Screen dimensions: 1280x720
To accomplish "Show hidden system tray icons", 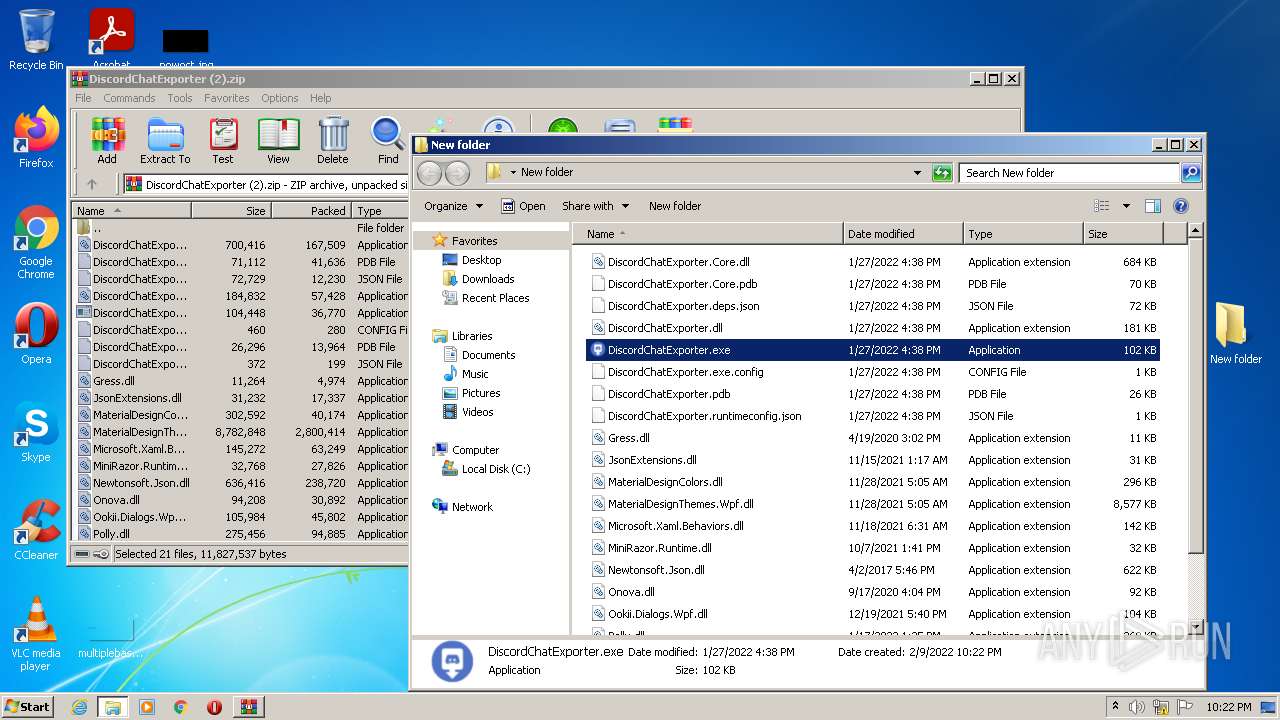I will pos(1115,706).
